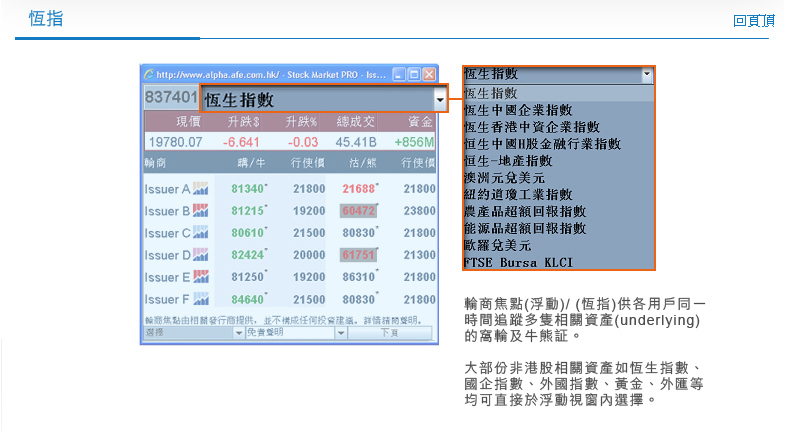Select 恆生指數 in the enlarged list

click(558, 93)
